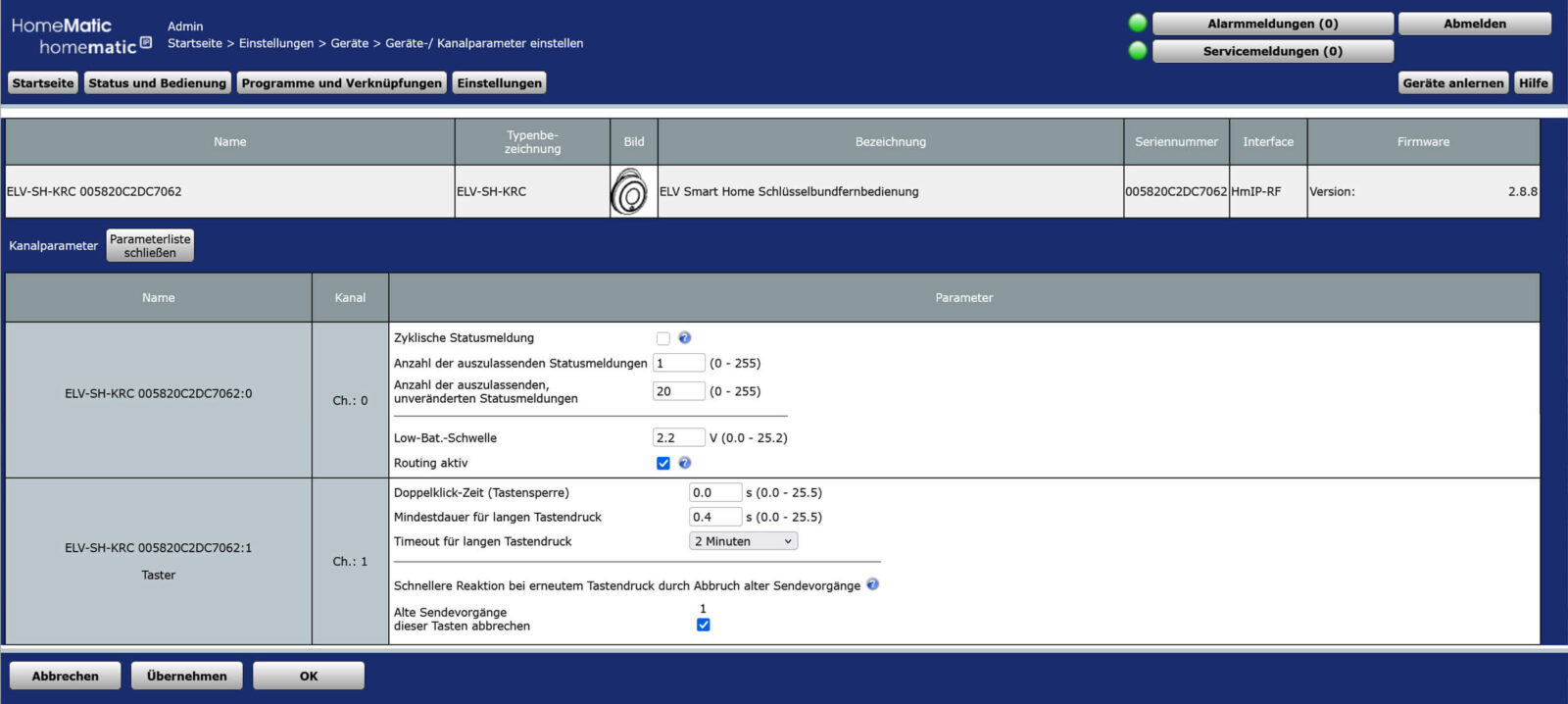Uncheck Alte Sendevorgänge abbrechen for key 1

tap(703, 625)
